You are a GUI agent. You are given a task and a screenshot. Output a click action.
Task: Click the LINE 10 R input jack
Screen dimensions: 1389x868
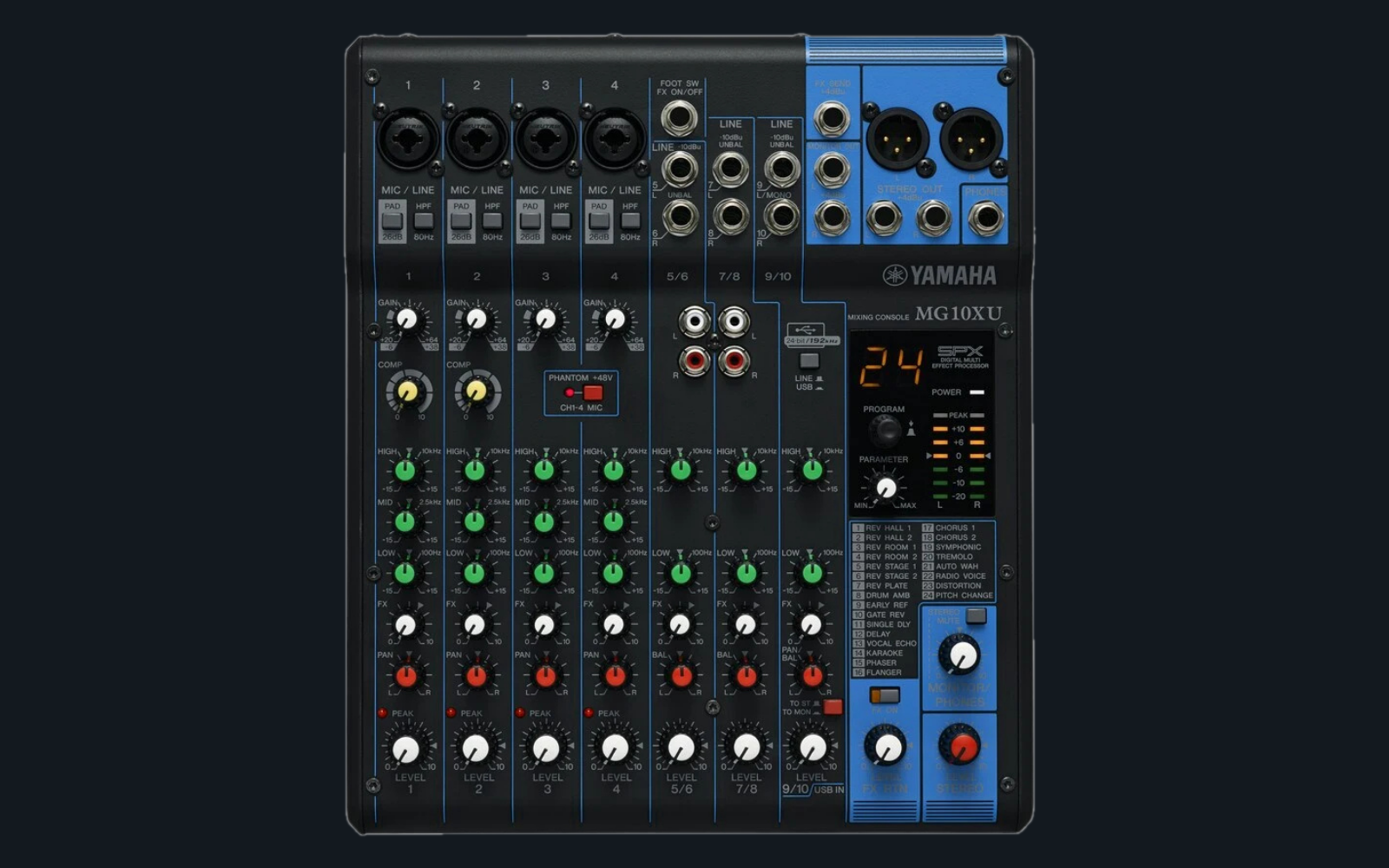click(781, 217)
